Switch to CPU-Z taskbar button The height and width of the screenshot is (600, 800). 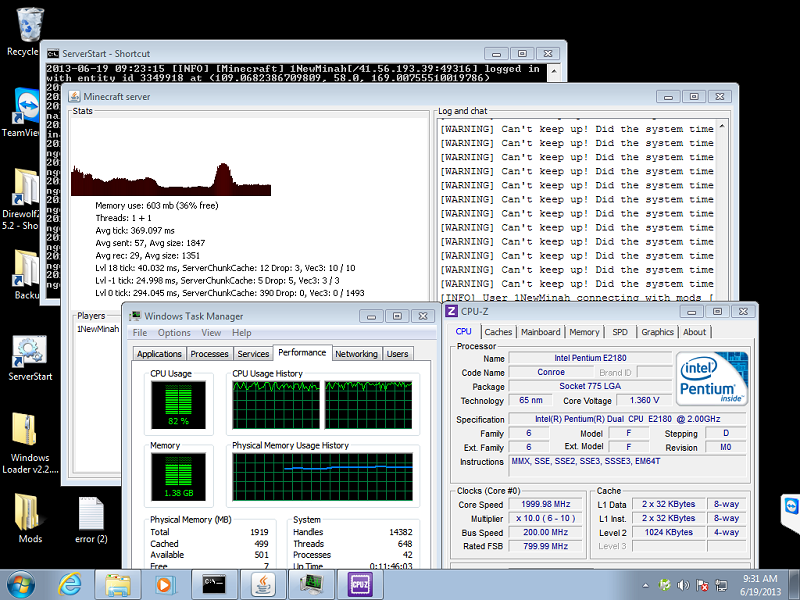pos(360,585)
